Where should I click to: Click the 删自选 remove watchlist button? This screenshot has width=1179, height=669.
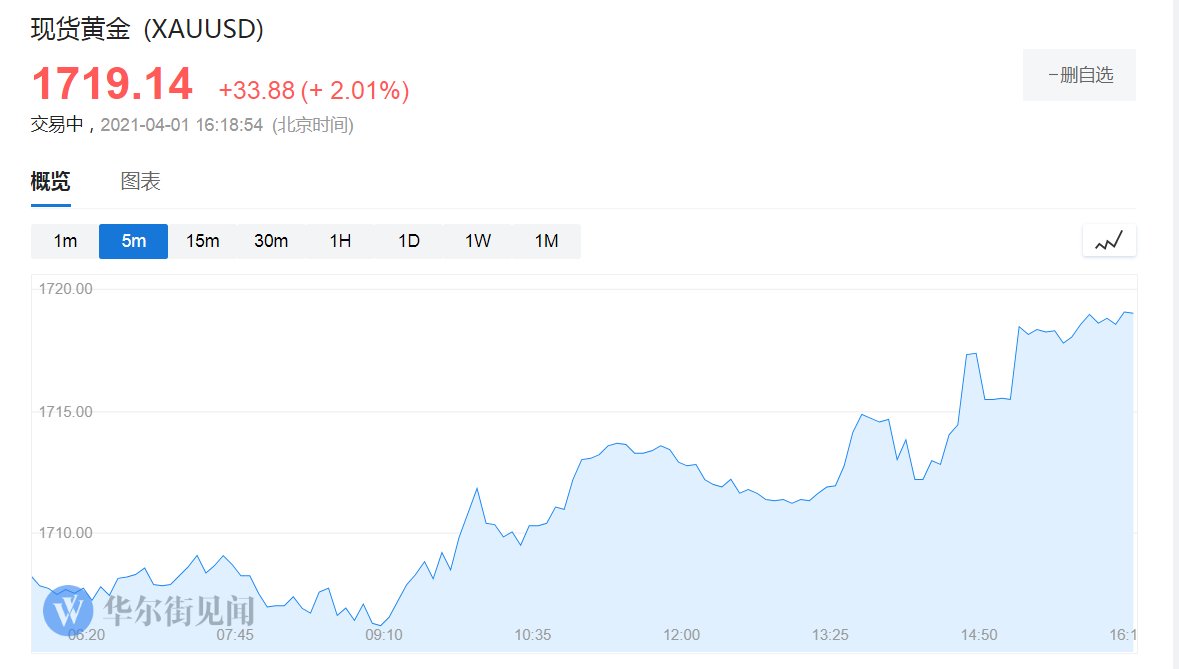tap(1079, 75)
